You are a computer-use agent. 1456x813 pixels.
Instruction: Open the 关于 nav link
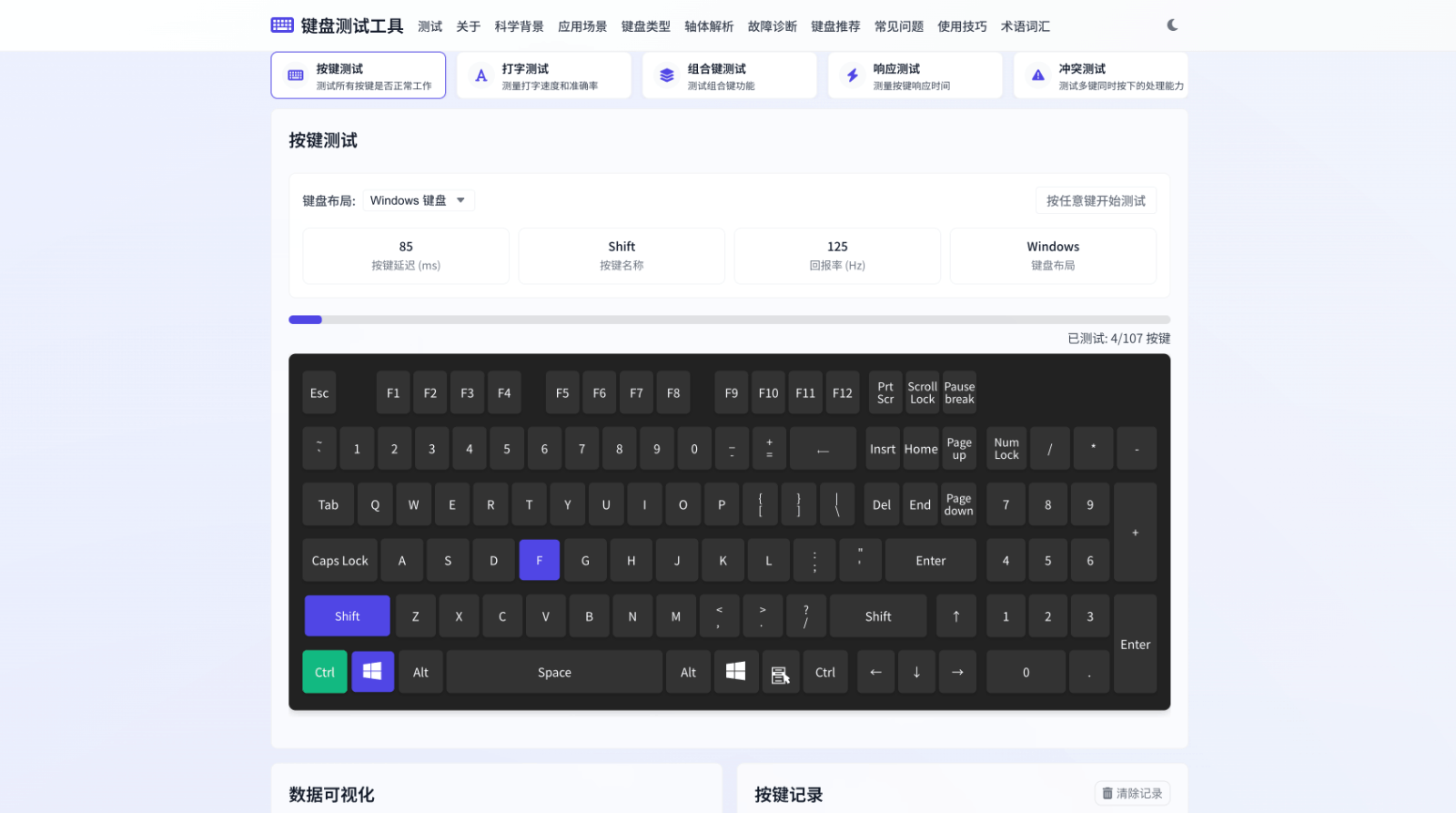(469, 26)
